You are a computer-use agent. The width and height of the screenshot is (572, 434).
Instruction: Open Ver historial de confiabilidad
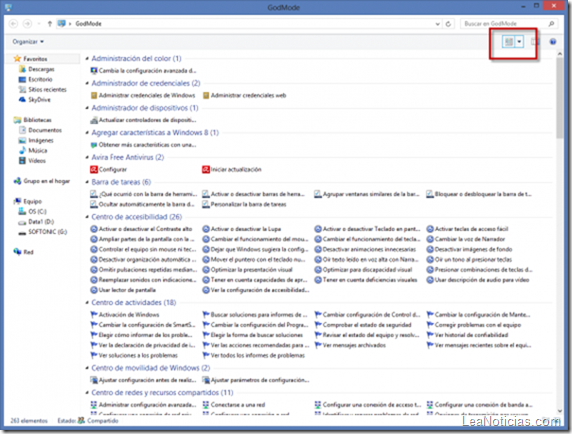467,335
